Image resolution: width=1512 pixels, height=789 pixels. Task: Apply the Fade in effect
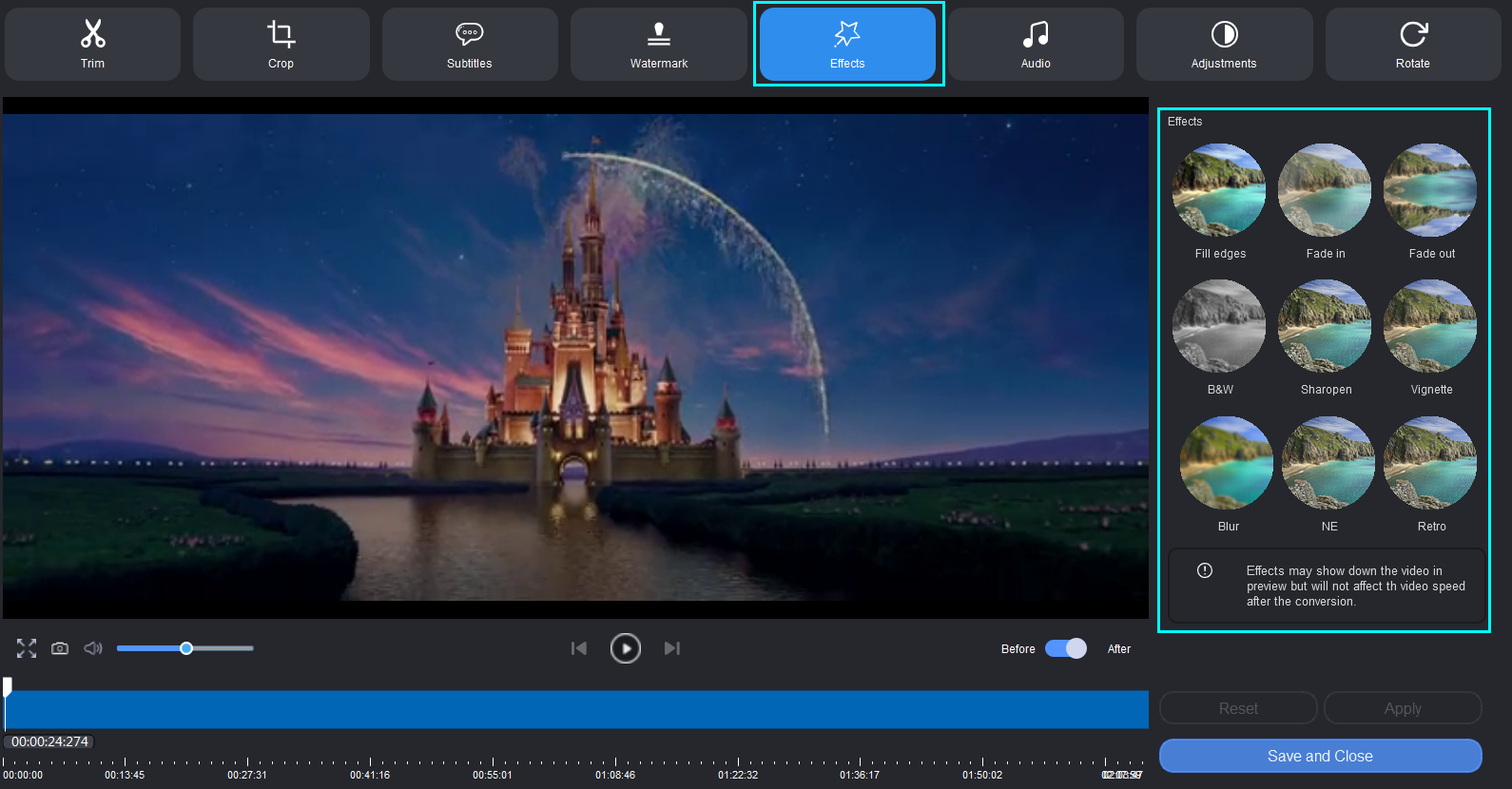pyautogui.click(x=1325, y=190)
